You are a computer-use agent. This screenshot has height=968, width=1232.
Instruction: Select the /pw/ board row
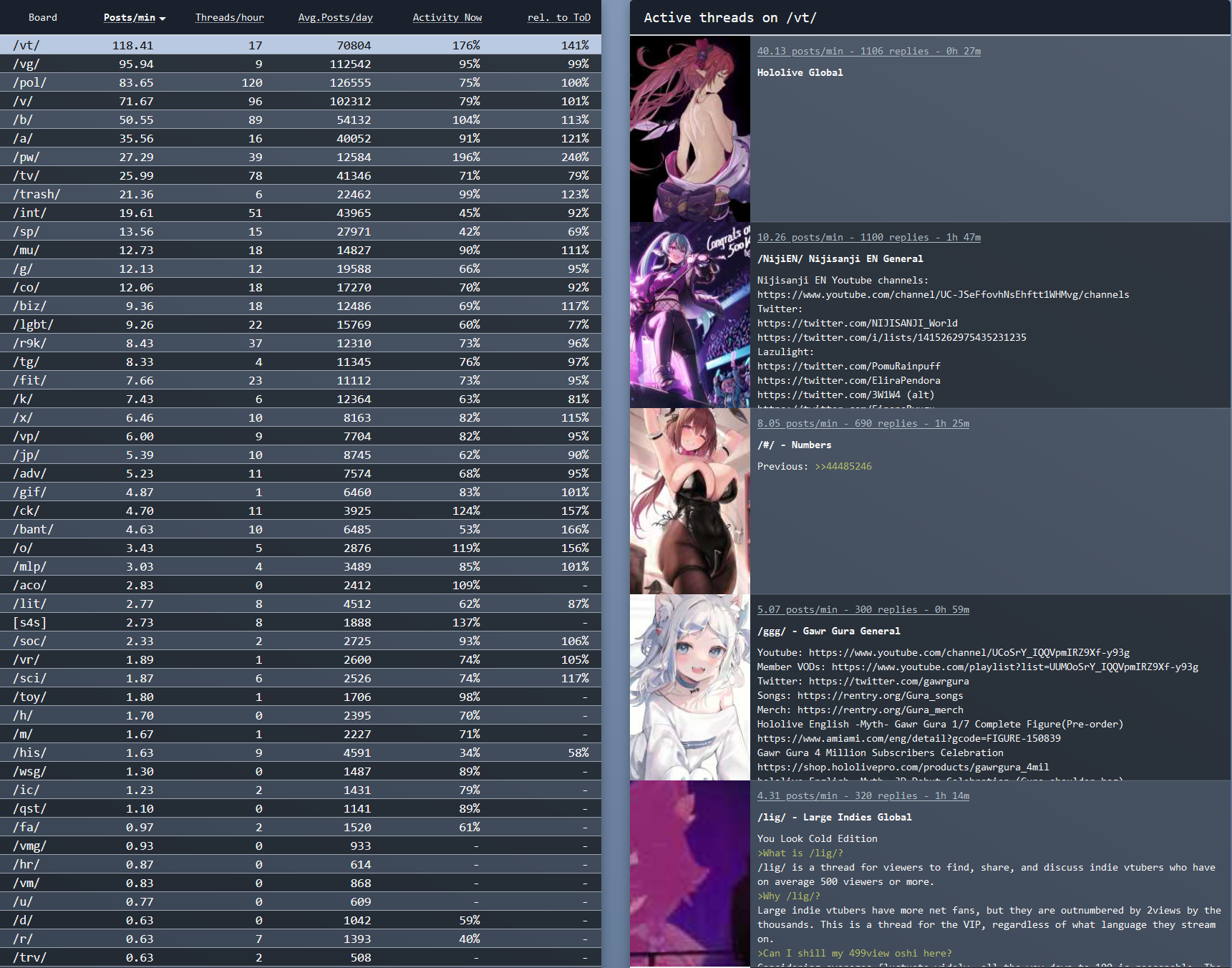[301, 157]
